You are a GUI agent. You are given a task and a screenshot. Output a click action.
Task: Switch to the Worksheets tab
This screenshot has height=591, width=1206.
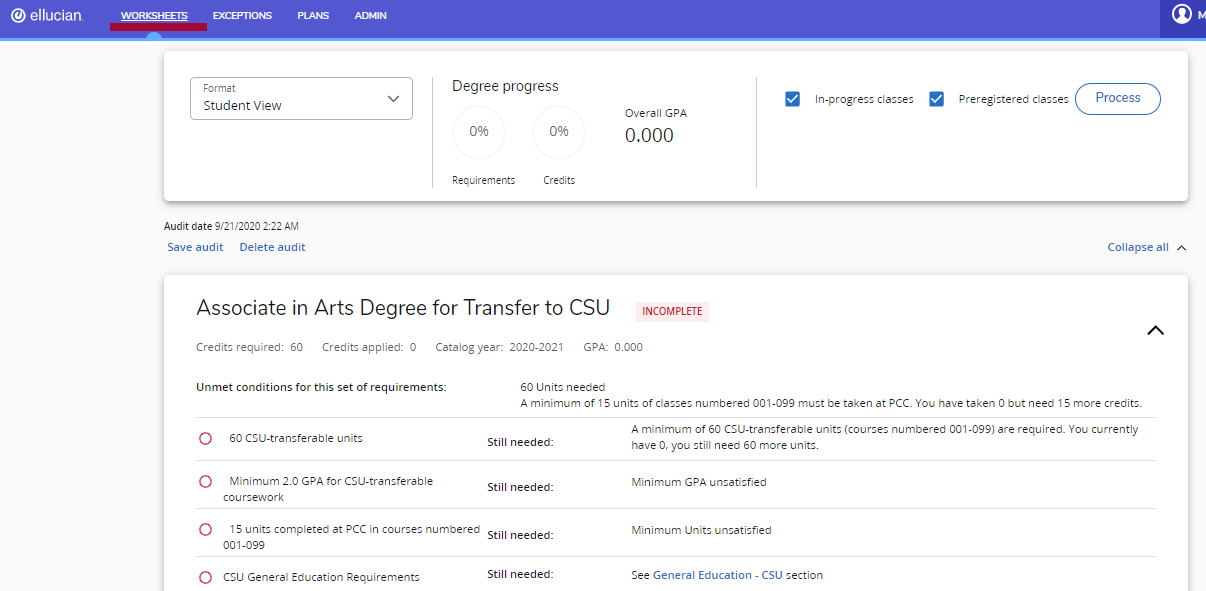click(154, 16)
